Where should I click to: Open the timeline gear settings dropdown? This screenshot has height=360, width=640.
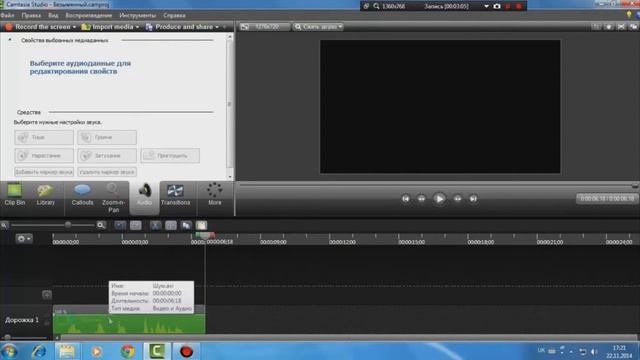(24, 238)
